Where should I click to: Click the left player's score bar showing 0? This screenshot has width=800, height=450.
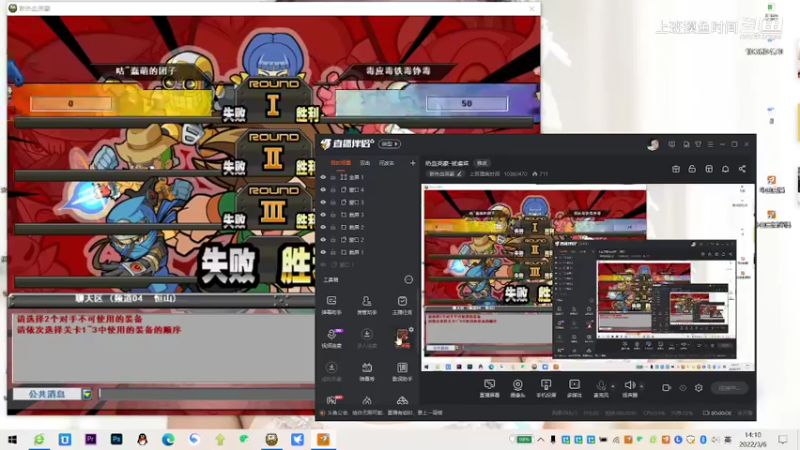(71, 104)
